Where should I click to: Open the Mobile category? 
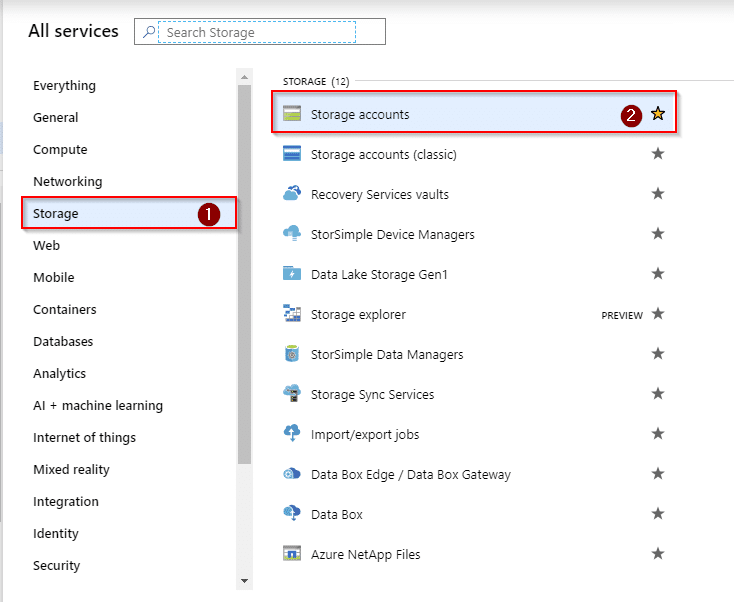click(x=54, y=278)
